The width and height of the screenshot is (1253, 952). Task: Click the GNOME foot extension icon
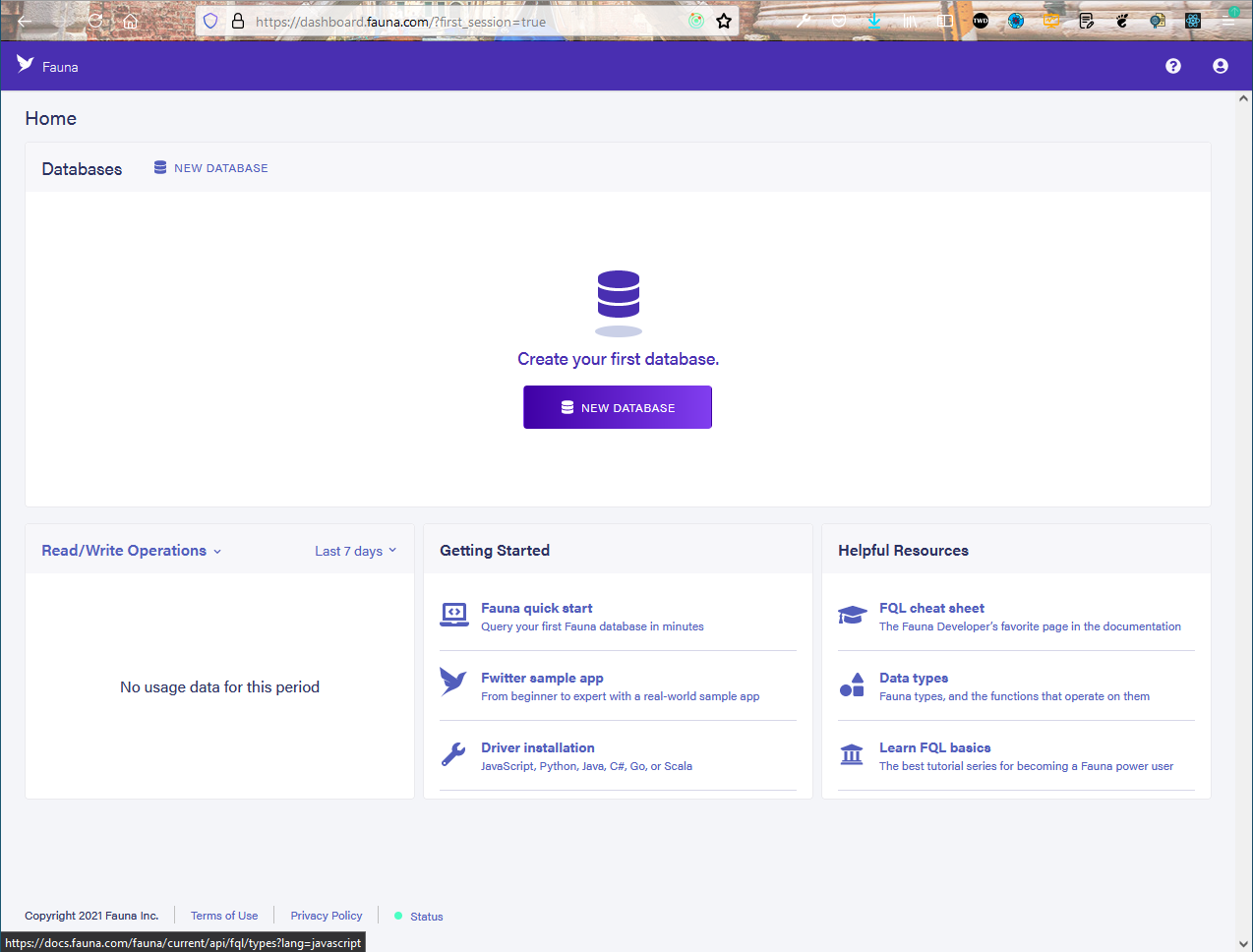[x=1122, y=21]
